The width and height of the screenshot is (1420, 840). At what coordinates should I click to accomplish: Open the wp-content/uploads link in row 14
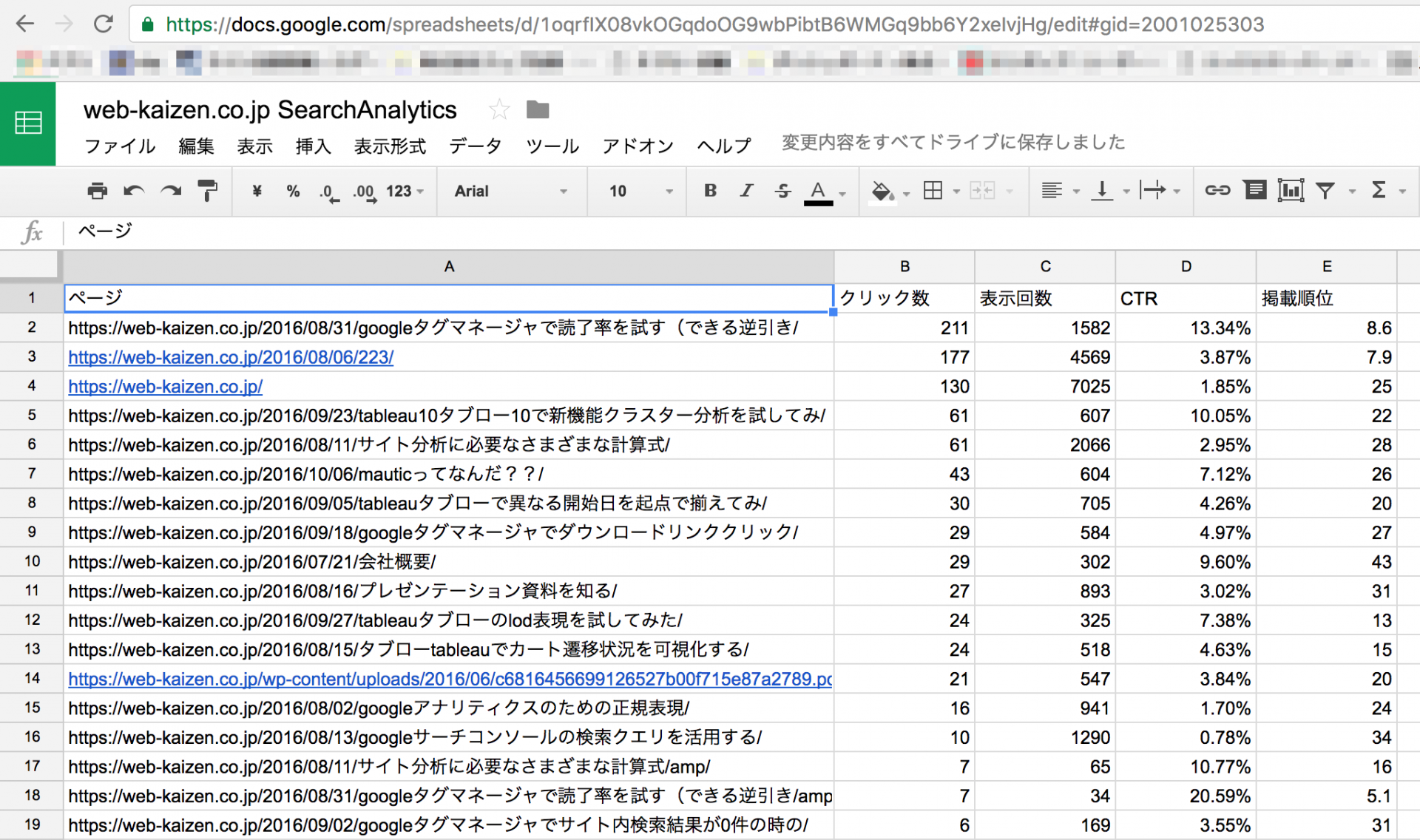point(450,679)
